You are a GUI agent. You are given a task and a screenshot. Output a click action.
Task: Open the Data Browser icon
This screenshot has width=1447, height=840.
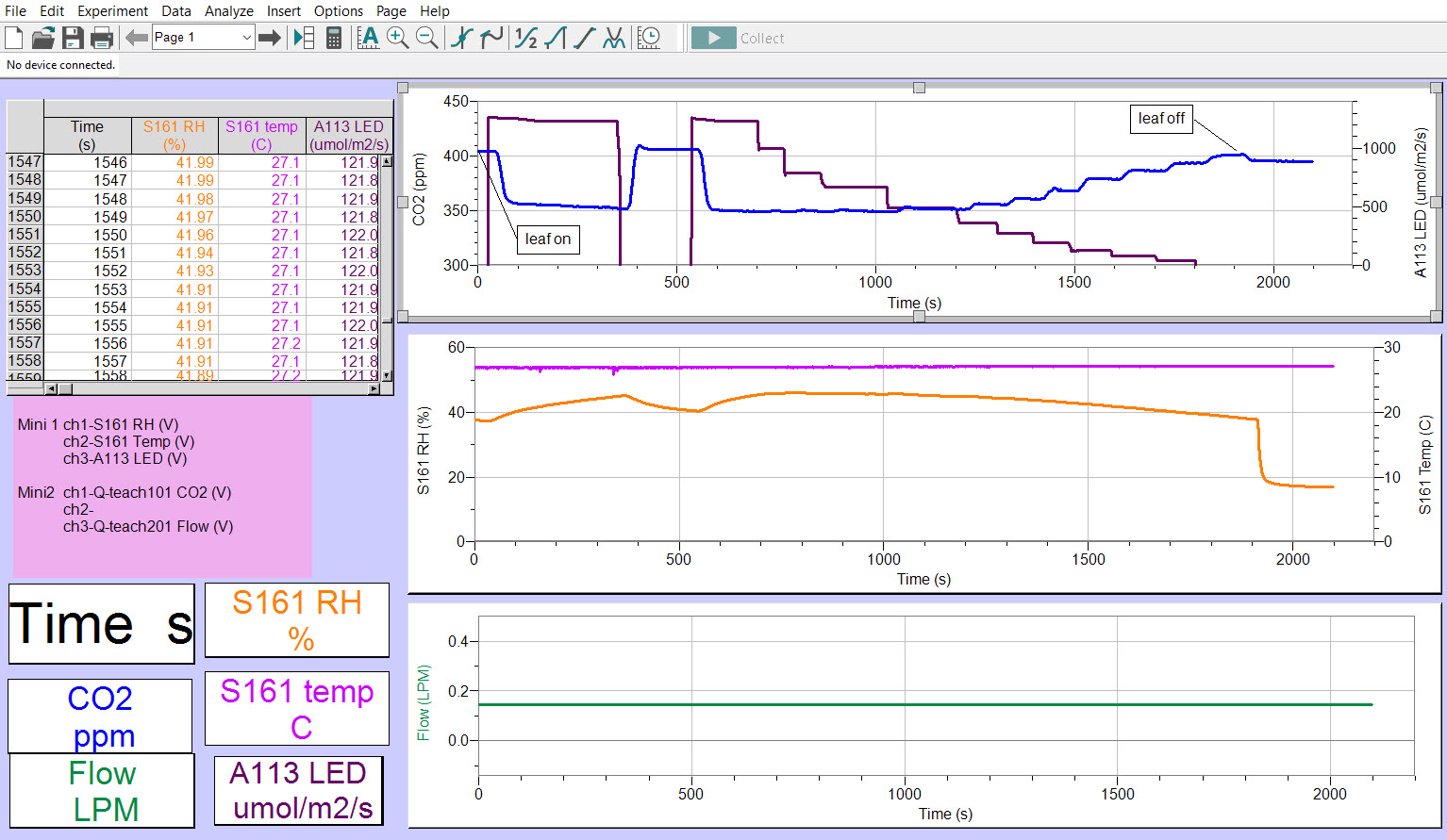(304, 38)
